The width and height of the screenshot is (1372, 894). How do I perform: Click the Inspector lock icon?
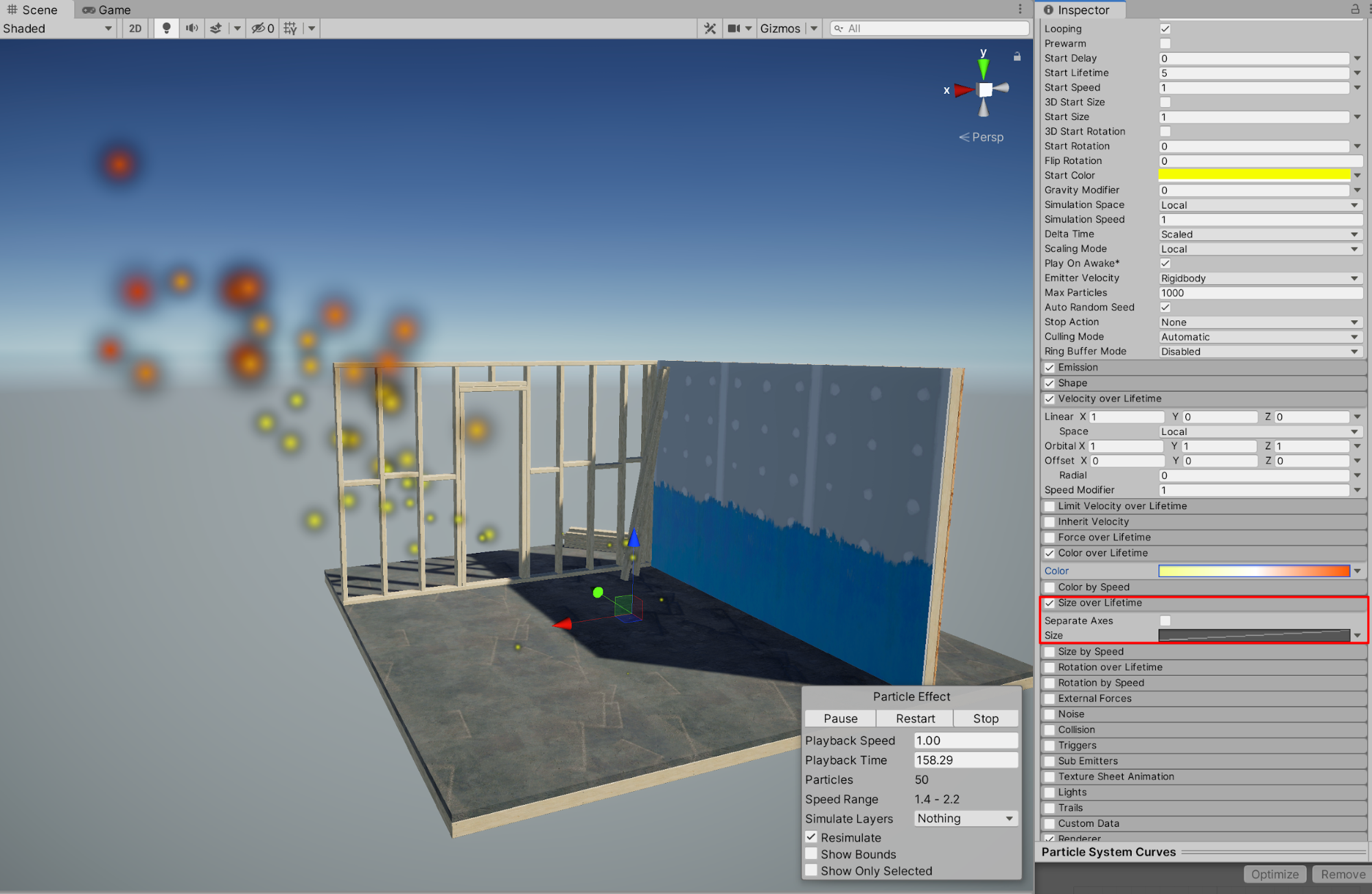click(1355, 9)
